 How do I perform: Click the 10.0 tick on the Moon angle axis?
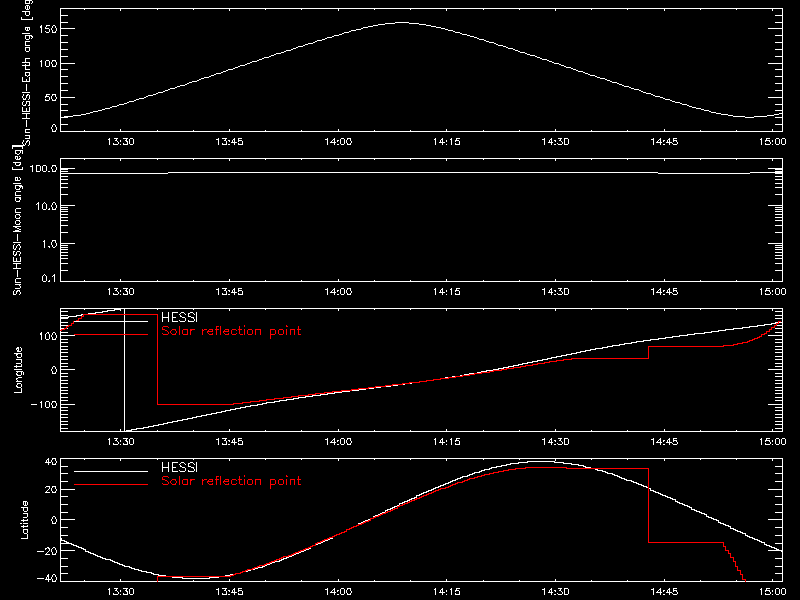coord(46,206)
